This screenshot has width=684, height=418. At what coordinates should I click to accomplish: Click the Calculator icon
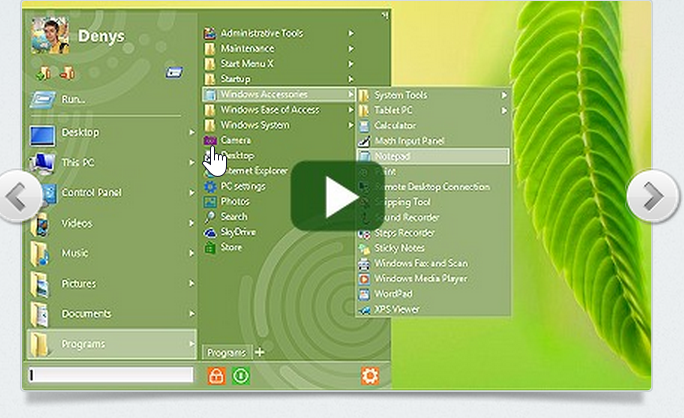pos(364,126)
